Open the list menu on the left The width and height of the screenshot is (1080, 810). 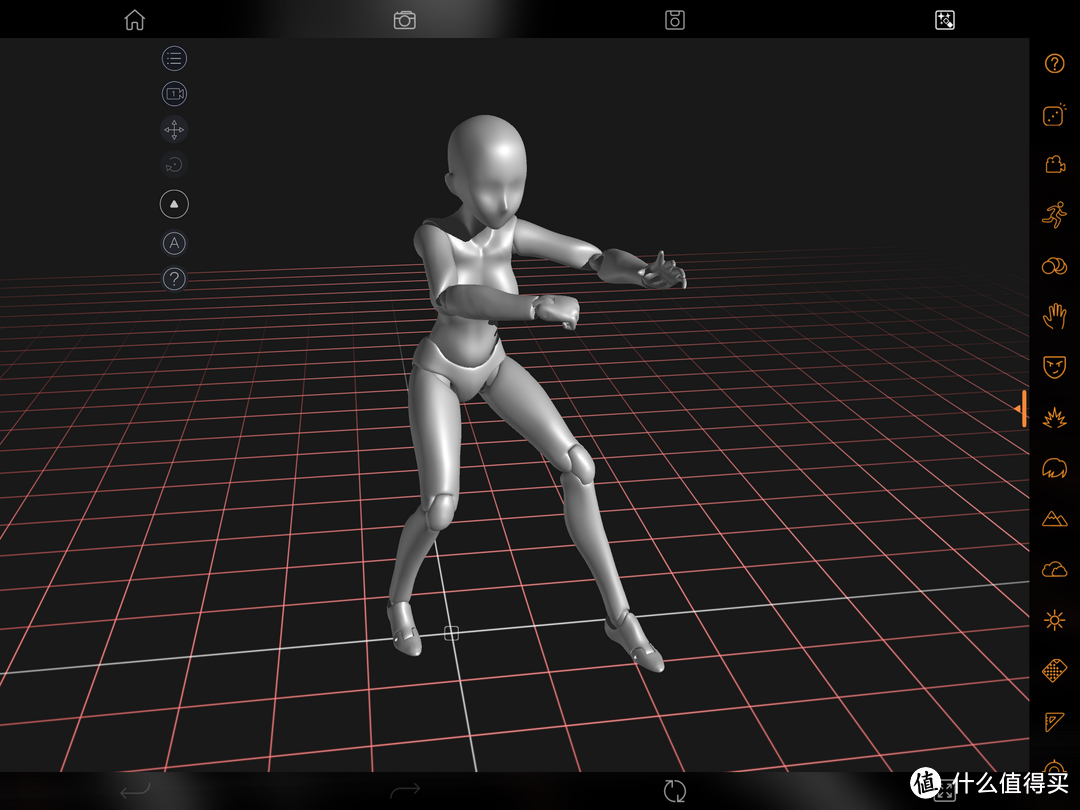point(174,58)
